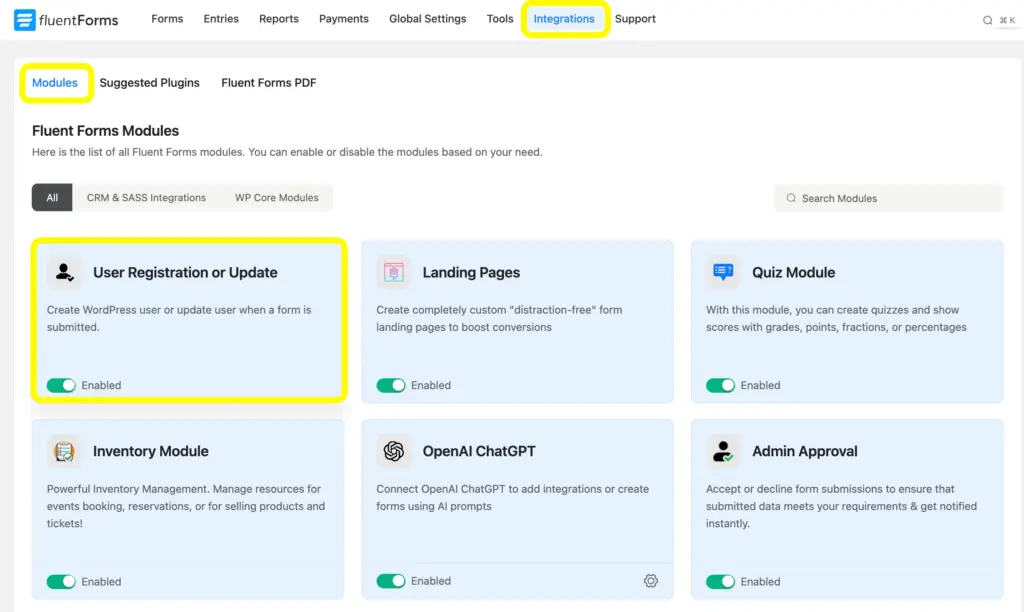This screenshot has width=1024, height=612.
Task: Open the Reports menu item
Action: pyautogui.click(x=279, y=19)
